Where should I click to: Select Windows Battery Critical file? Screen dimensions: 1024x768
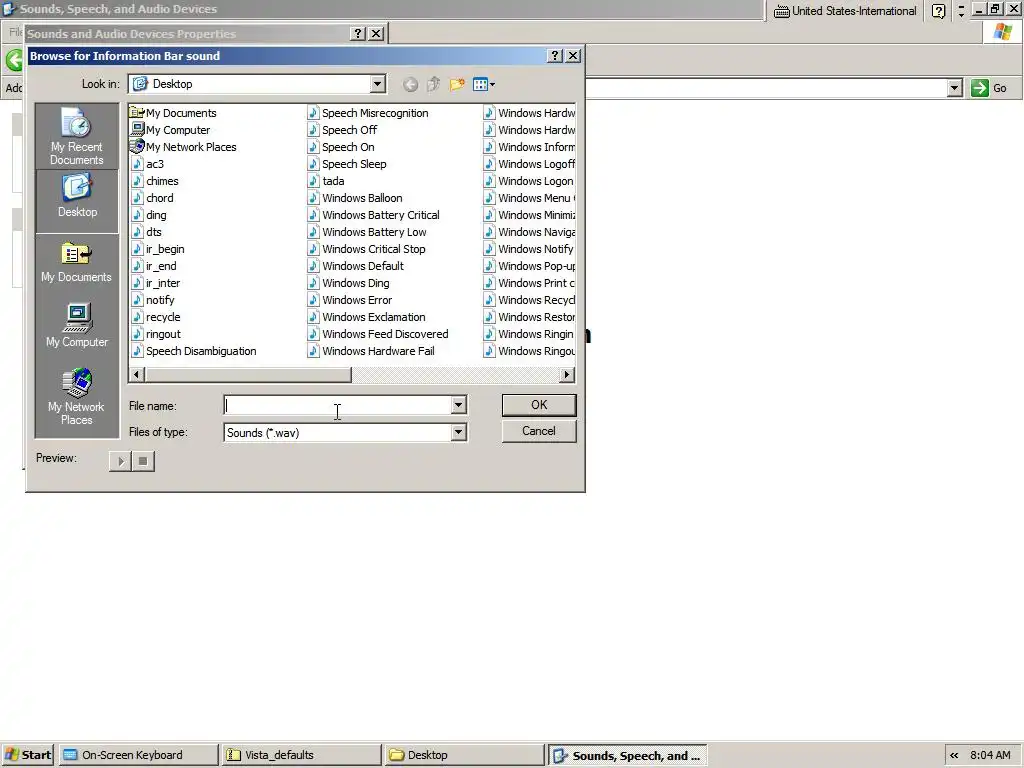tap(374, 215)
